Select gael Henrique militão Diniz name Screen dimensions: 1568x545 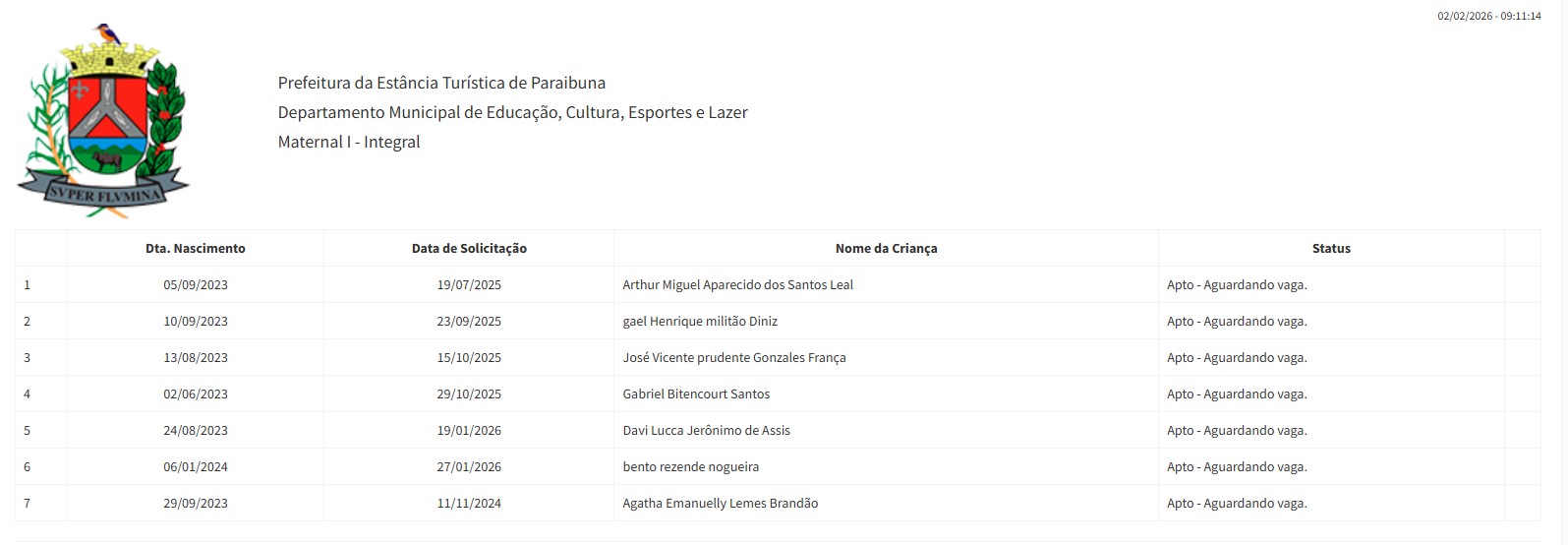[700, 322]
